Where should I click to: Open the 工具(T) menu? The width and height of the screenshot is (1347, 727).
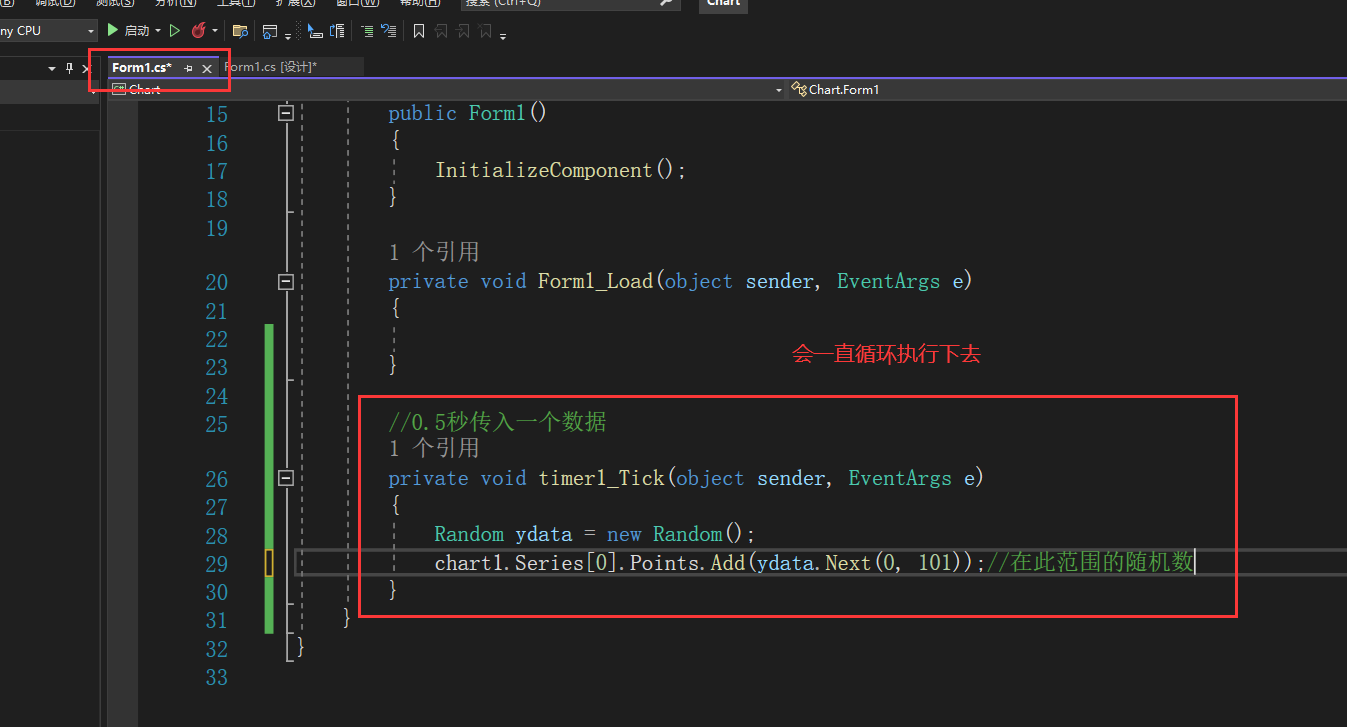(x=234, y=3)
